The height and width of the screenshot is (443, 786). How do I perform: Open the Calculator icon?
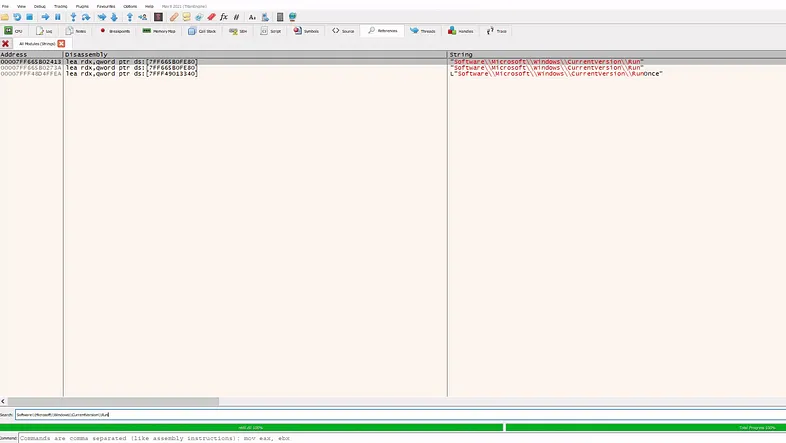coord(280,17)
